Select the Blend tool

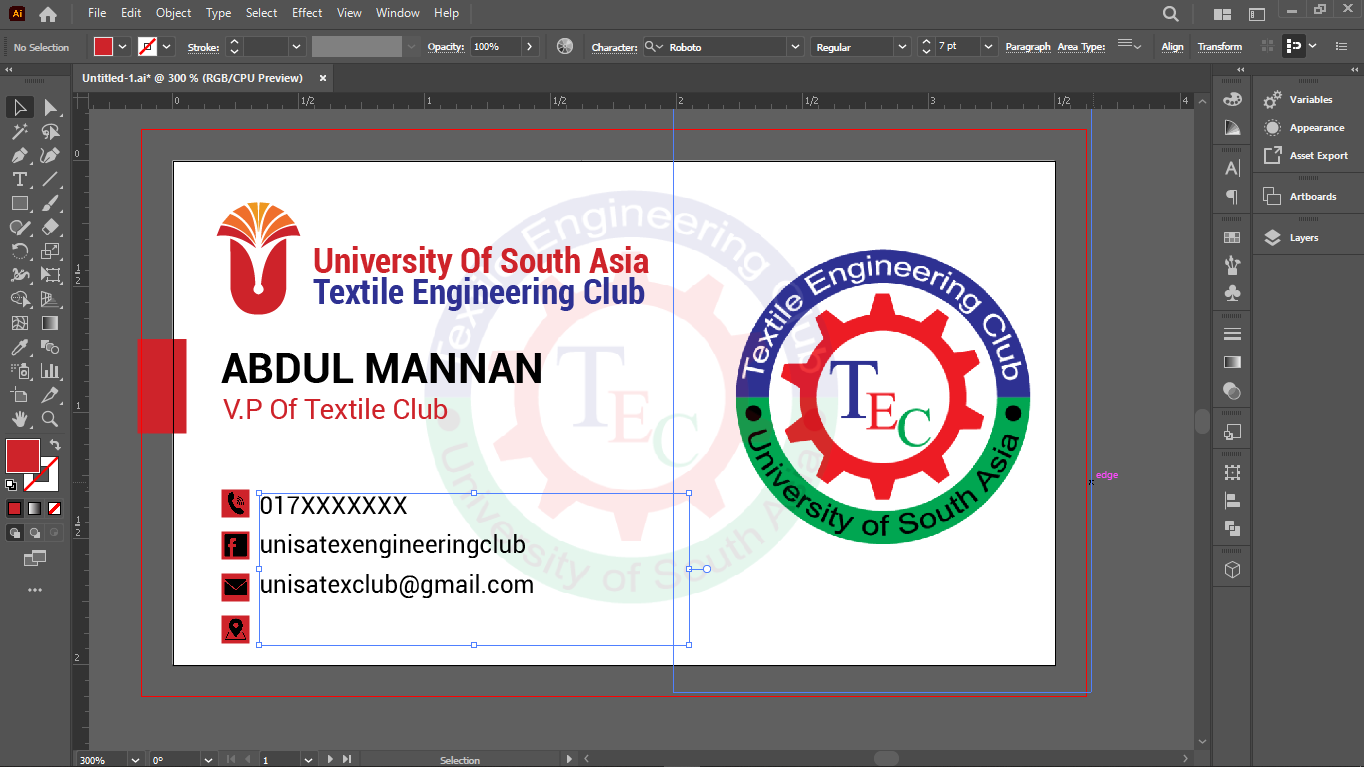point(50,347)
